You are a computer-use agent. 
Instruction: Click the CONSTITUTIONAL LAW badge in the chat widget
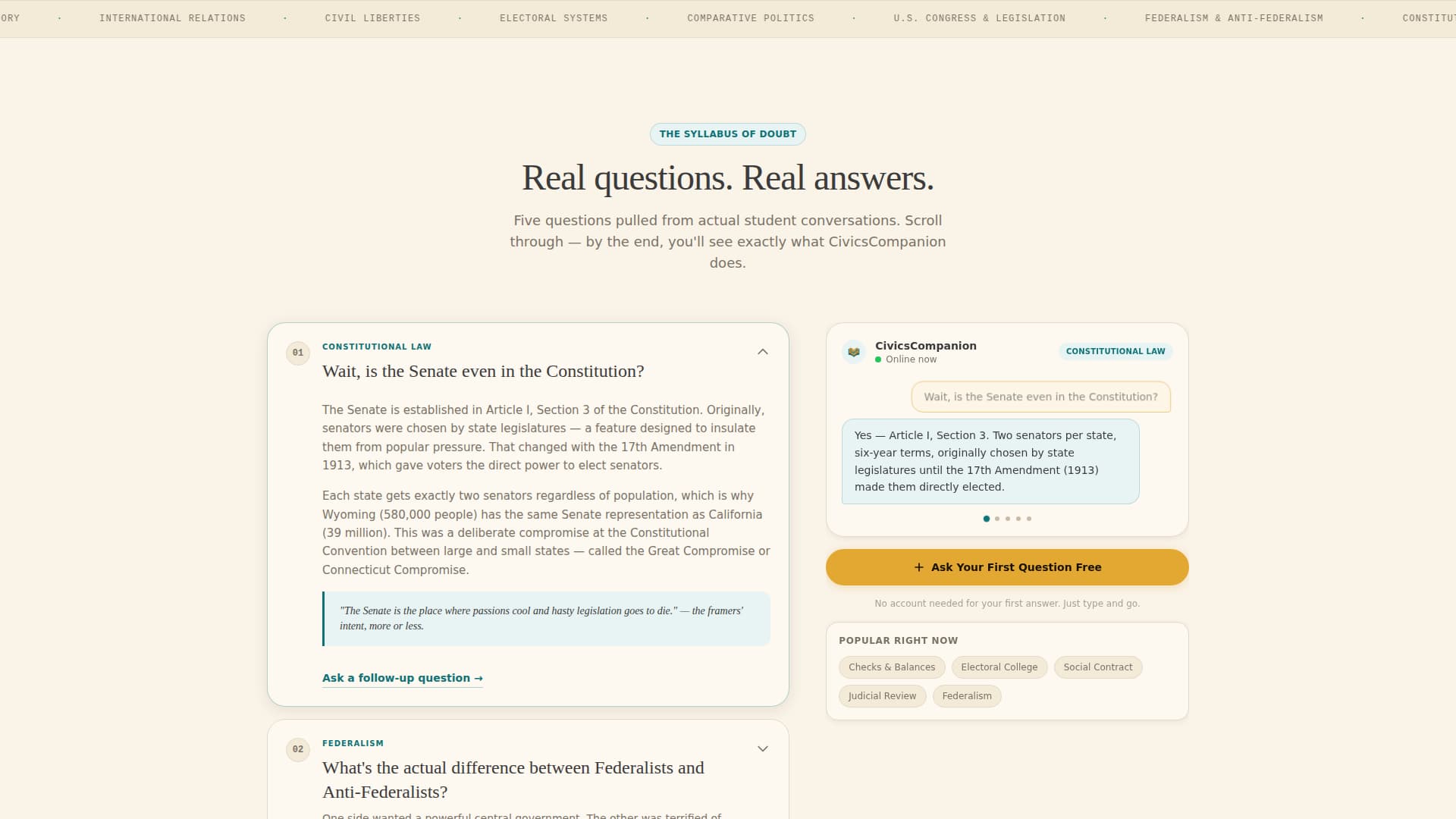(1115, 351)
